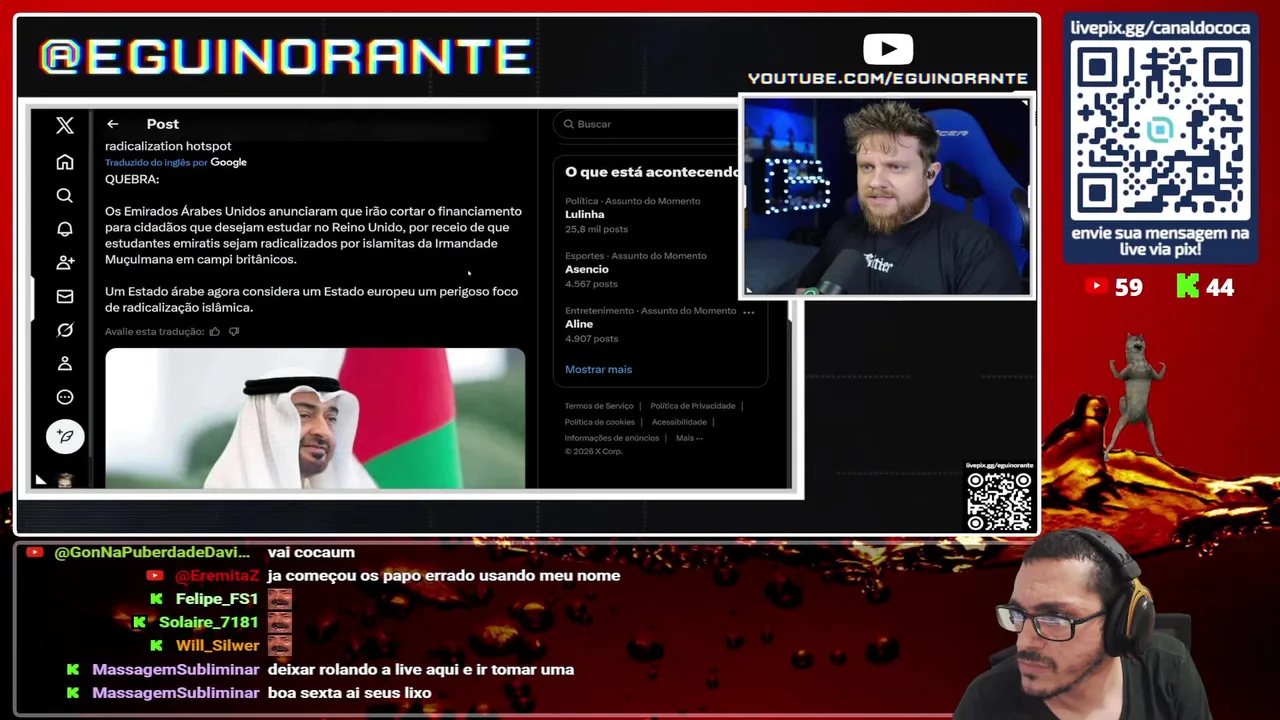The image size is (1280, 720).
Task: Click the emote next to Will_Silwer
Action: coord(280,646)
